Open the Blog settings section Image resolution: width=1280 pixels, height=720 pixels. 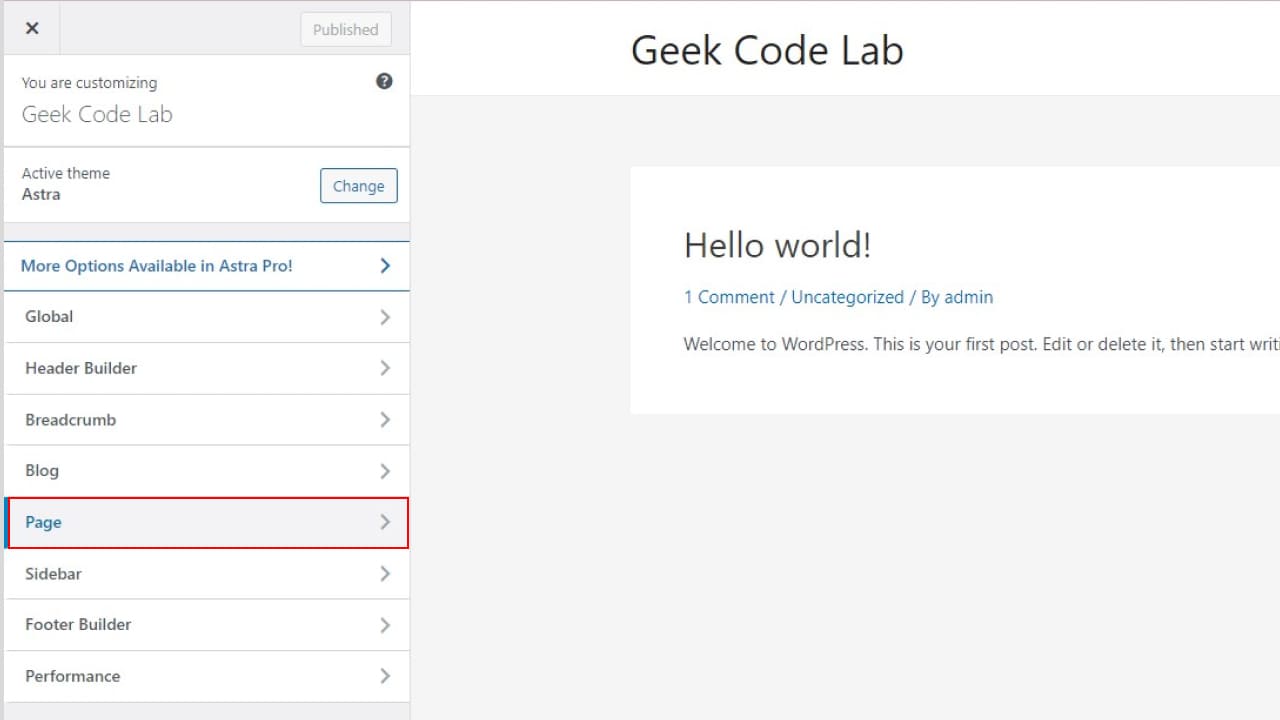click(x=207, y=471)
